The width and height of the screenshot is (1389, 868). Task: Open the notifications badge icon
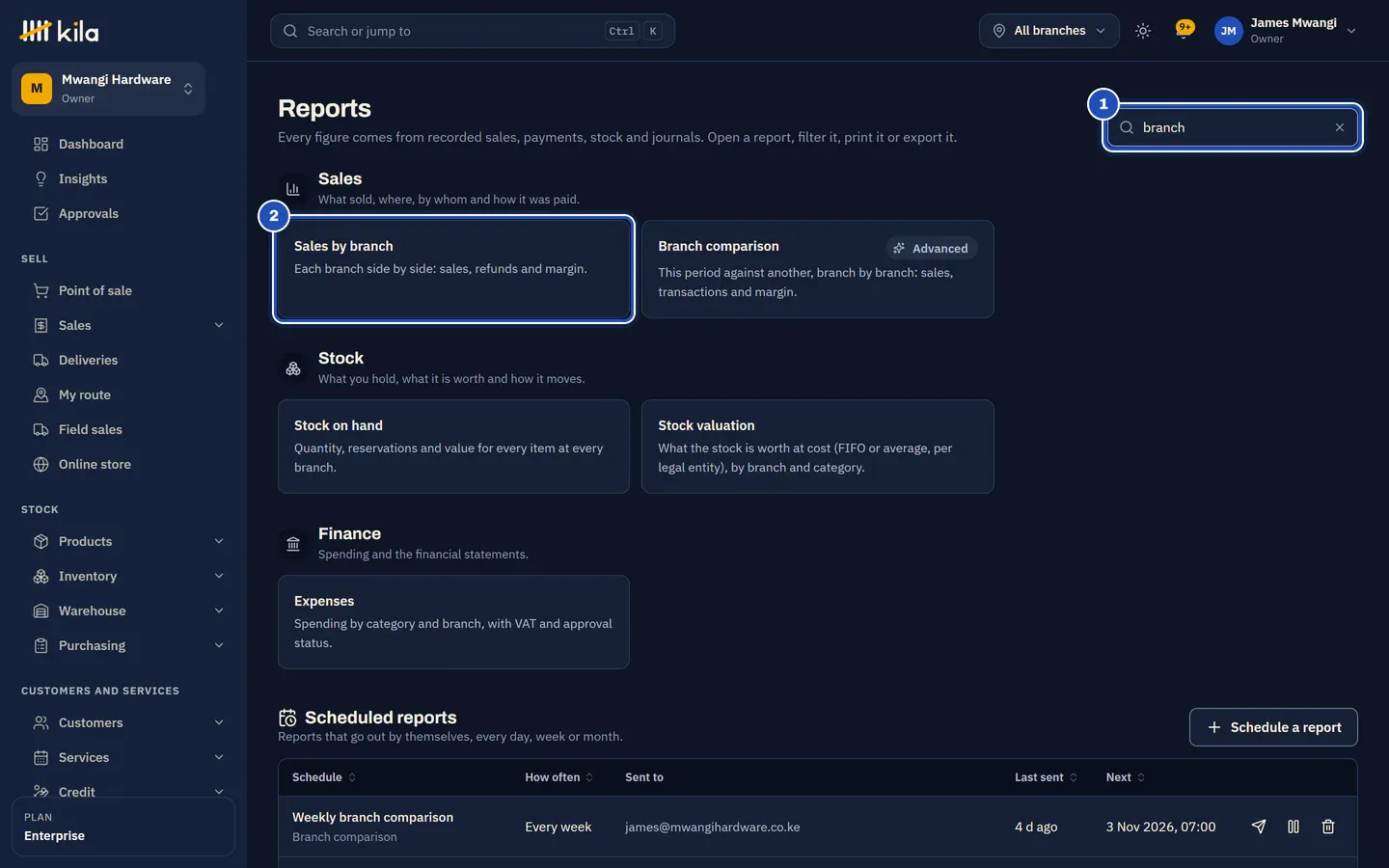tap(1185, 30)
